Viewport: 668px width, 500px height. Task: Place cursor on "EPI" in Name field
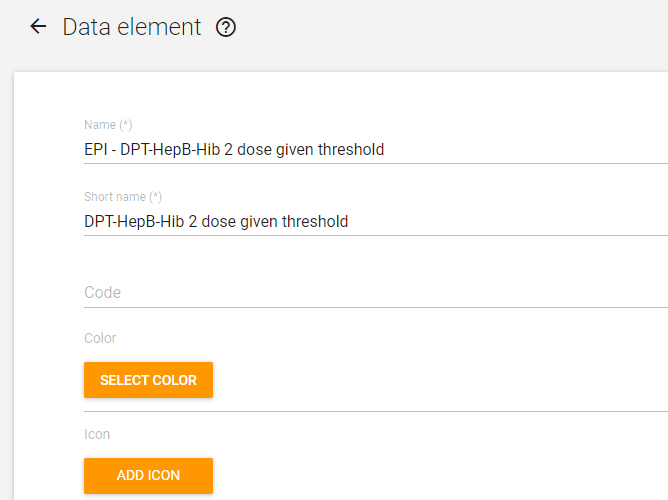pyautogui.click(x=95, y=149)
